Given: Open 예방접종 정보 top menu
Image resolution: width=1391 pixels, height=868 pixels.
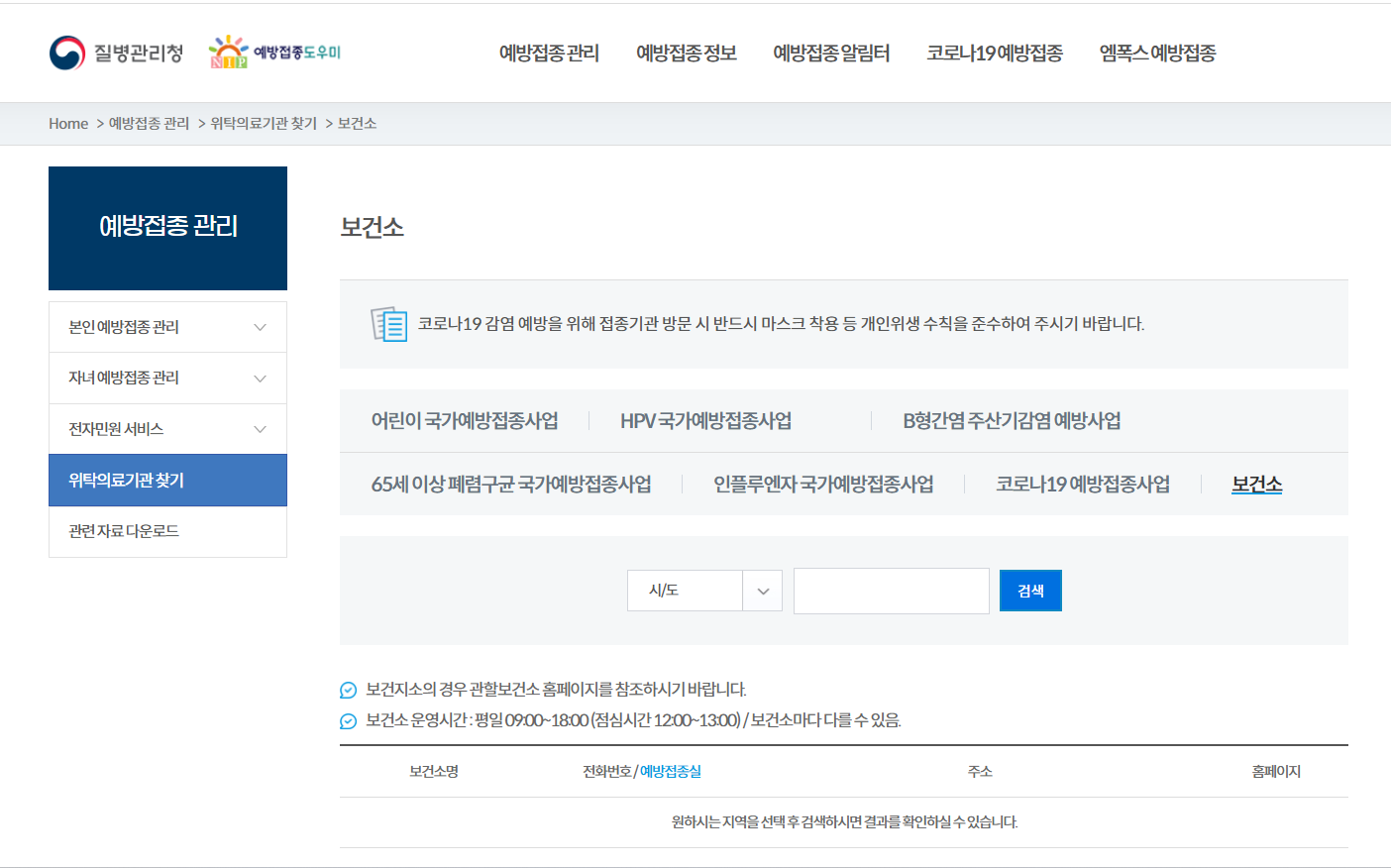Looking at the screenshot, I should [x=686, y=53].
